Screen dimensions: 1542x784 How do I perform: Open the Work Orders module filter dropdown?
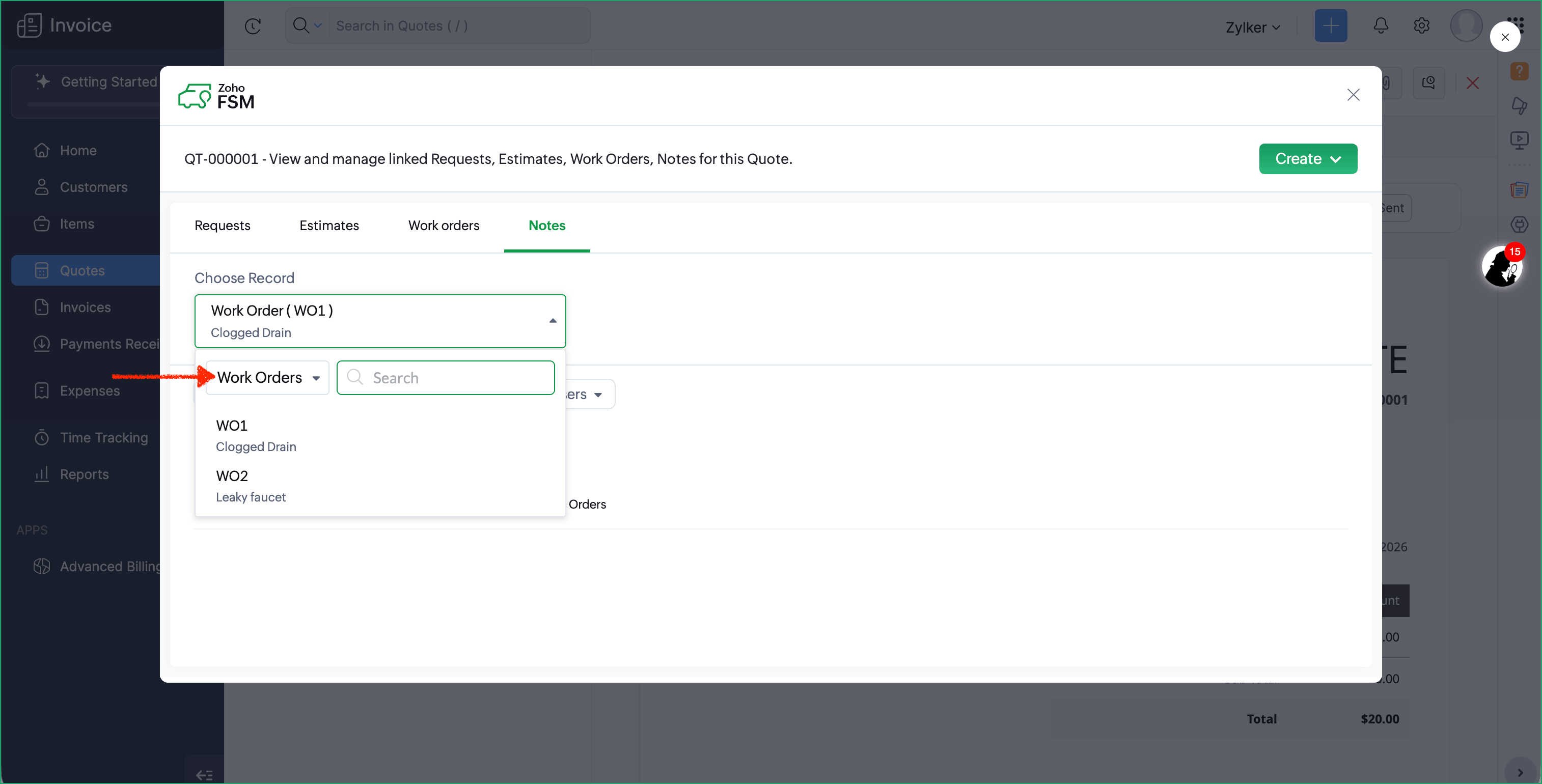click(267, 378)
